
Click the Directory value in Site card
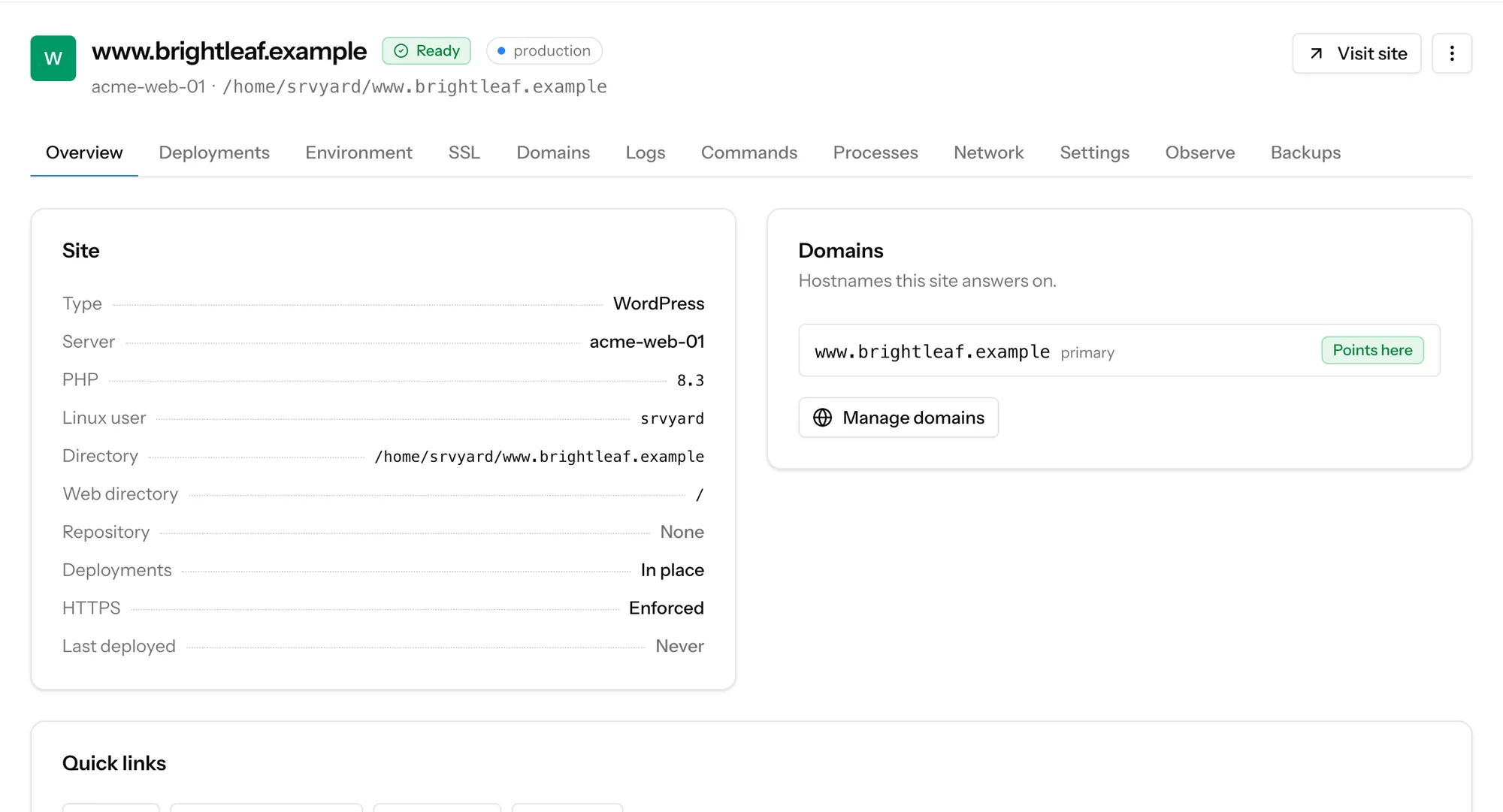tap(539, 457)
